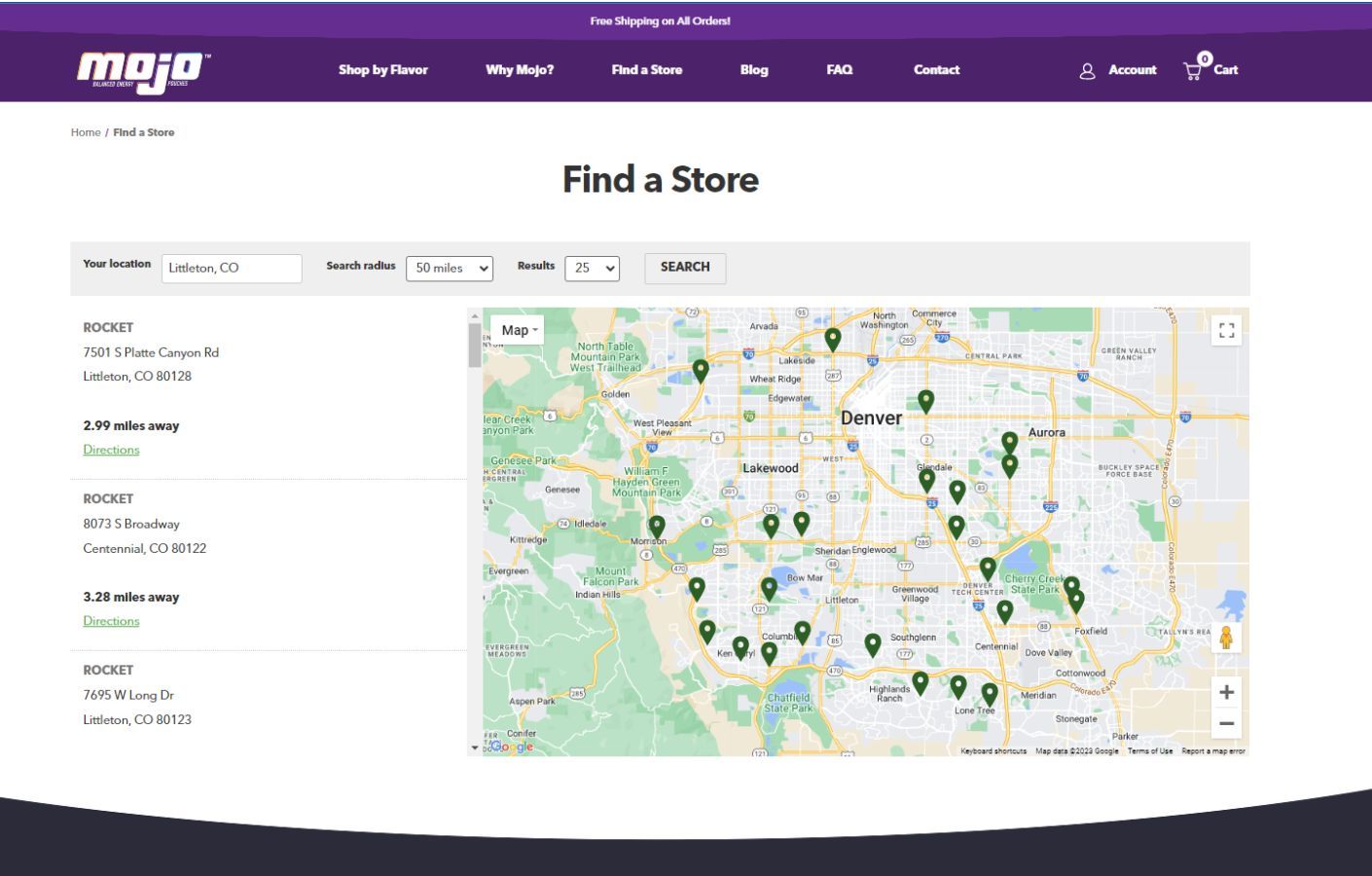Open the Cart link
This screenshot has height=876, width=1372.
pos(1226,70)
